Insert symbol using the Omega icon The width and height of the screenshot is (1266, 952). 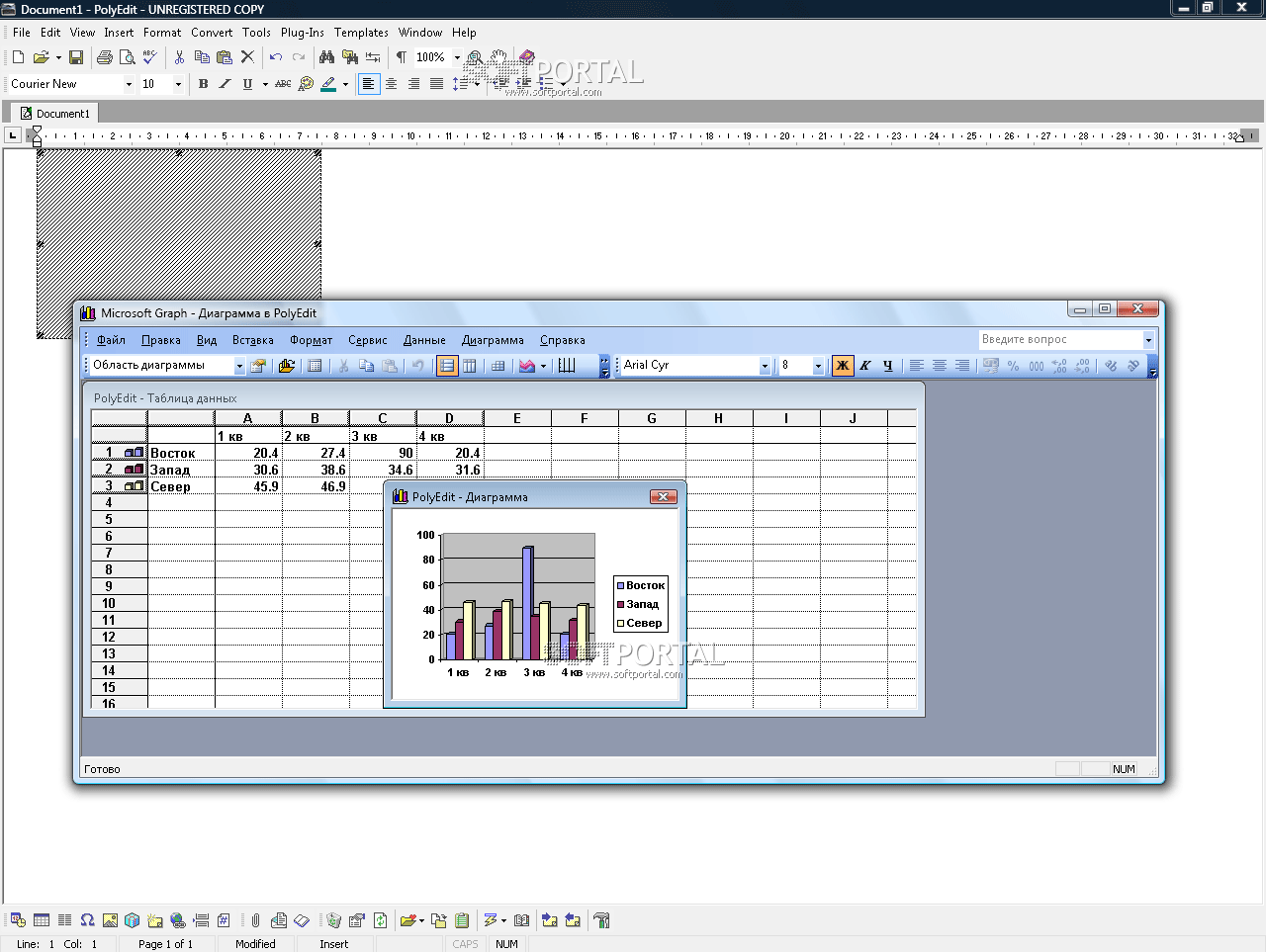[x=87, y=920]
